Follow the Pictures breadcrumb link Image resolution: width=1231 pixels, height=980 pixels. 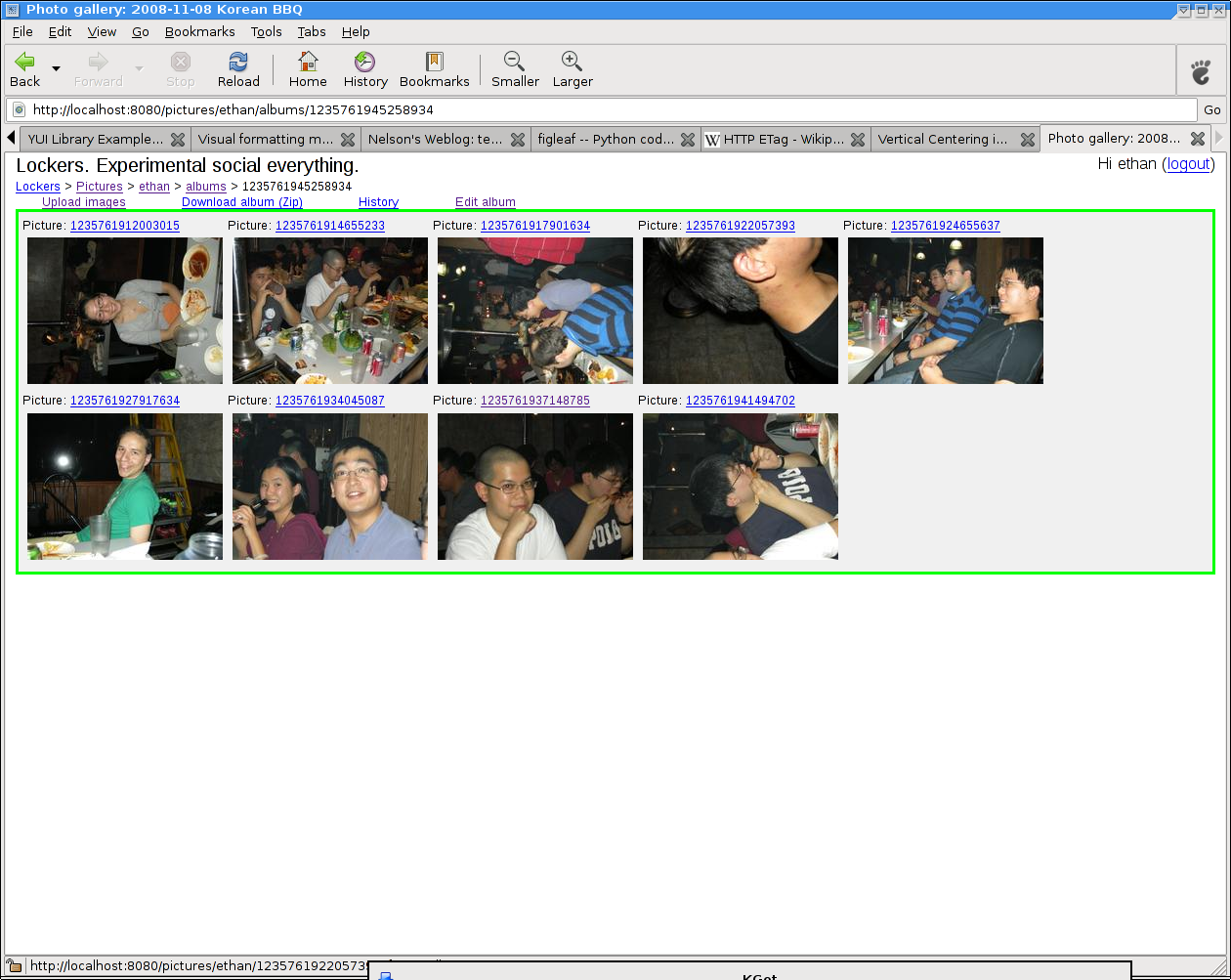tap(100, 187)
